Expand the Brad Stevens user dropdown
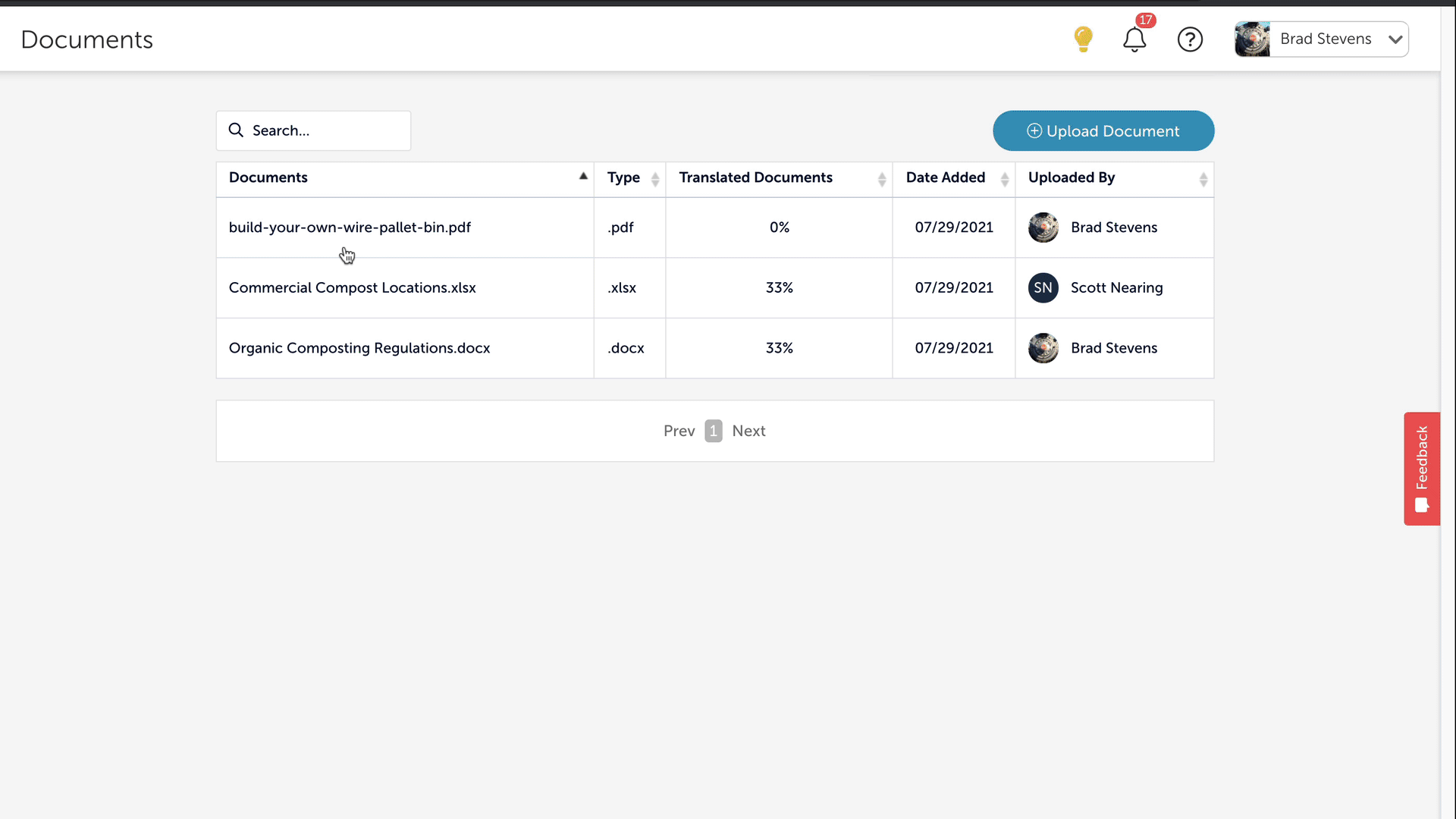This screenshot has width=1456, height=819. pos(1395,39)
